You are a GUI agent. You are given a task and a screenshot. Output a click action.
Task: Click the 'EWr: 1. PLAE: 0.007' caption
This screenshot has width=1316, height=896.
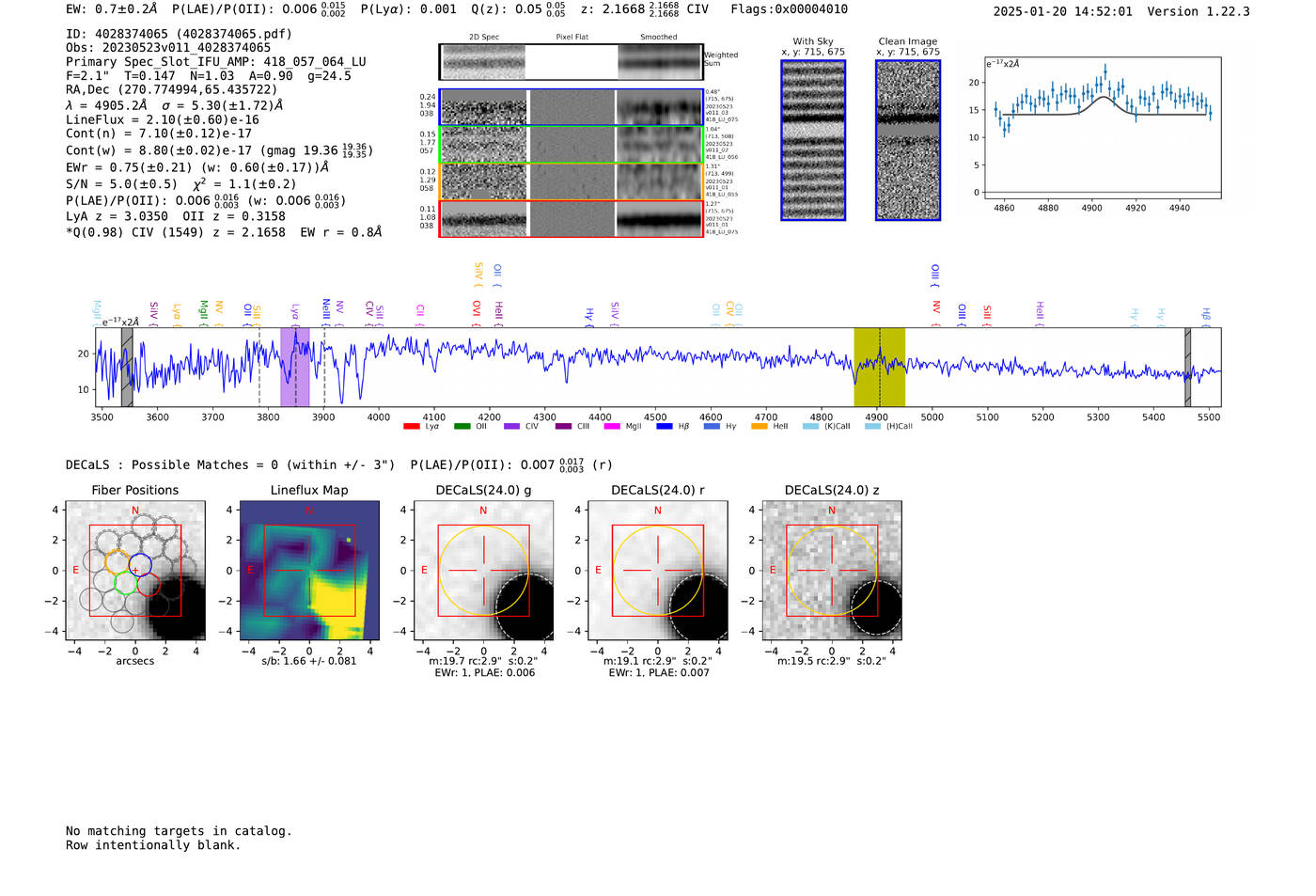click(x=657, y=673)
